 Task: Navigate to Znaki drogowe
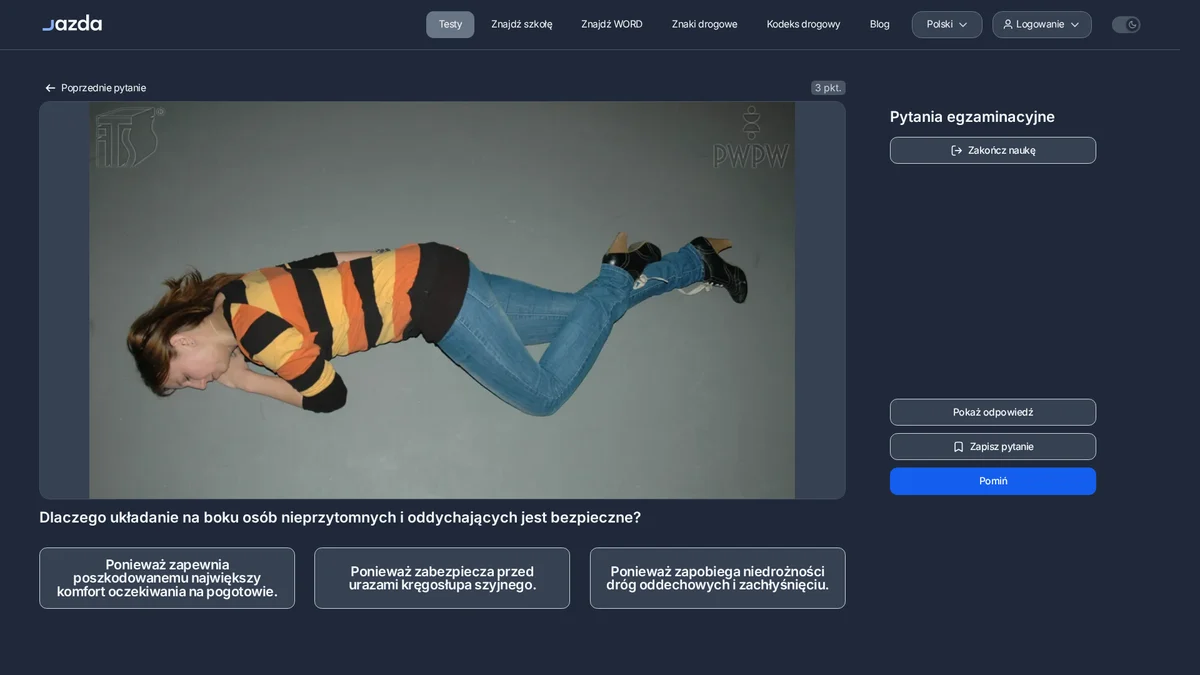pyautogui.click(x=704, y=25)
